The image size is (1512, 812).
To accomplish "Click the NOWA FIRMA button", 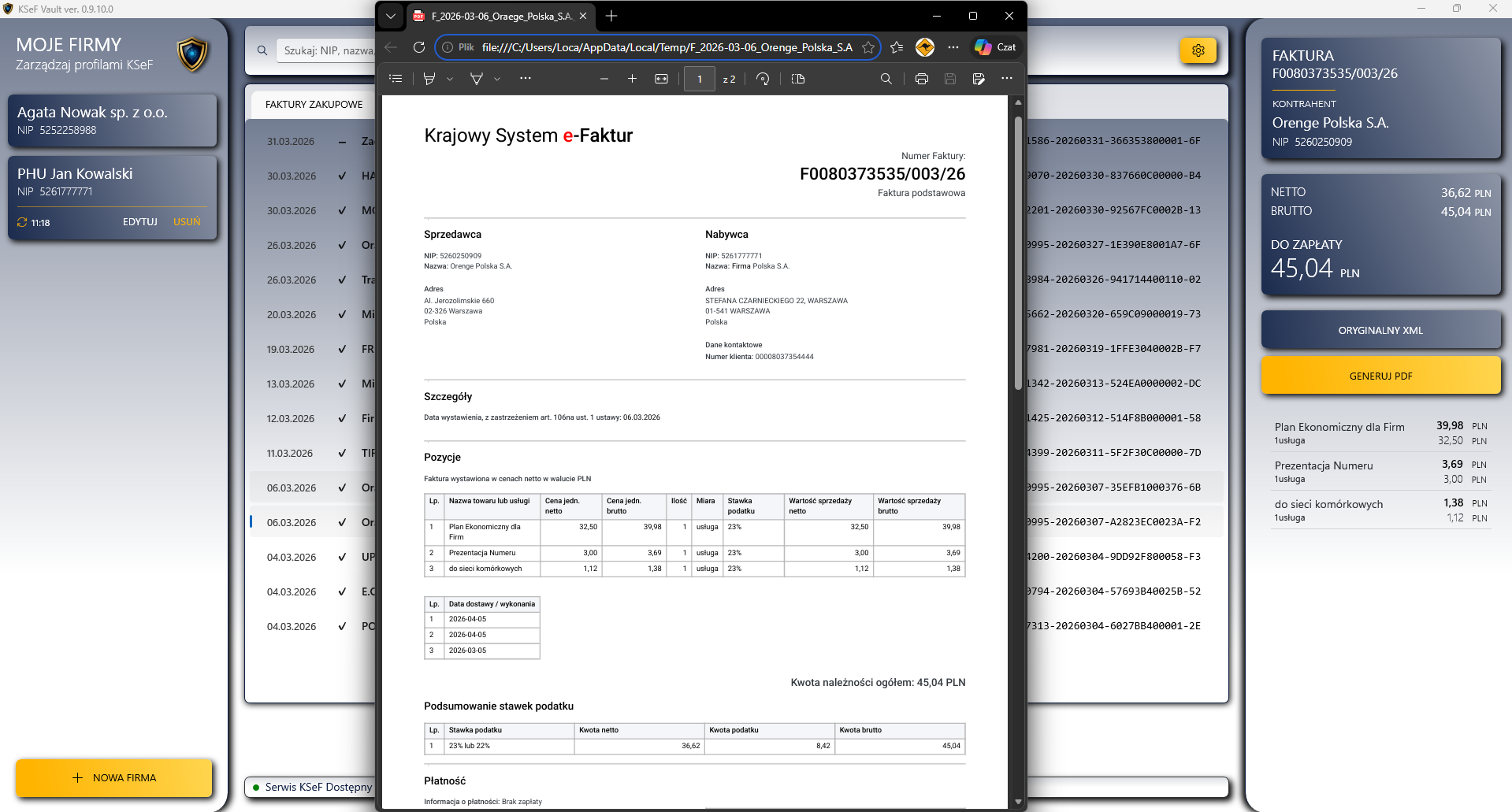I will pos(114,778).
